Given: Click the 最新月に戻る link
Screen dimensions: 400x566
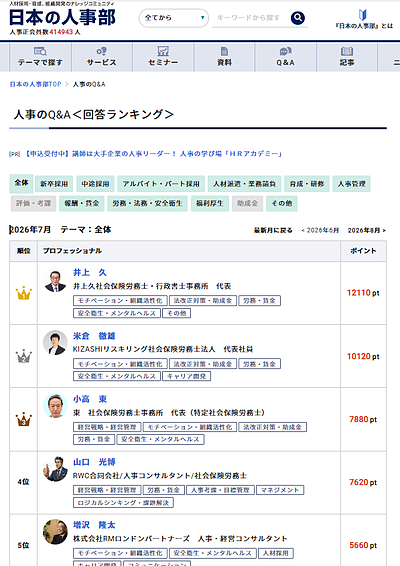Looking at the screenshot, I should tap(273, 230).
